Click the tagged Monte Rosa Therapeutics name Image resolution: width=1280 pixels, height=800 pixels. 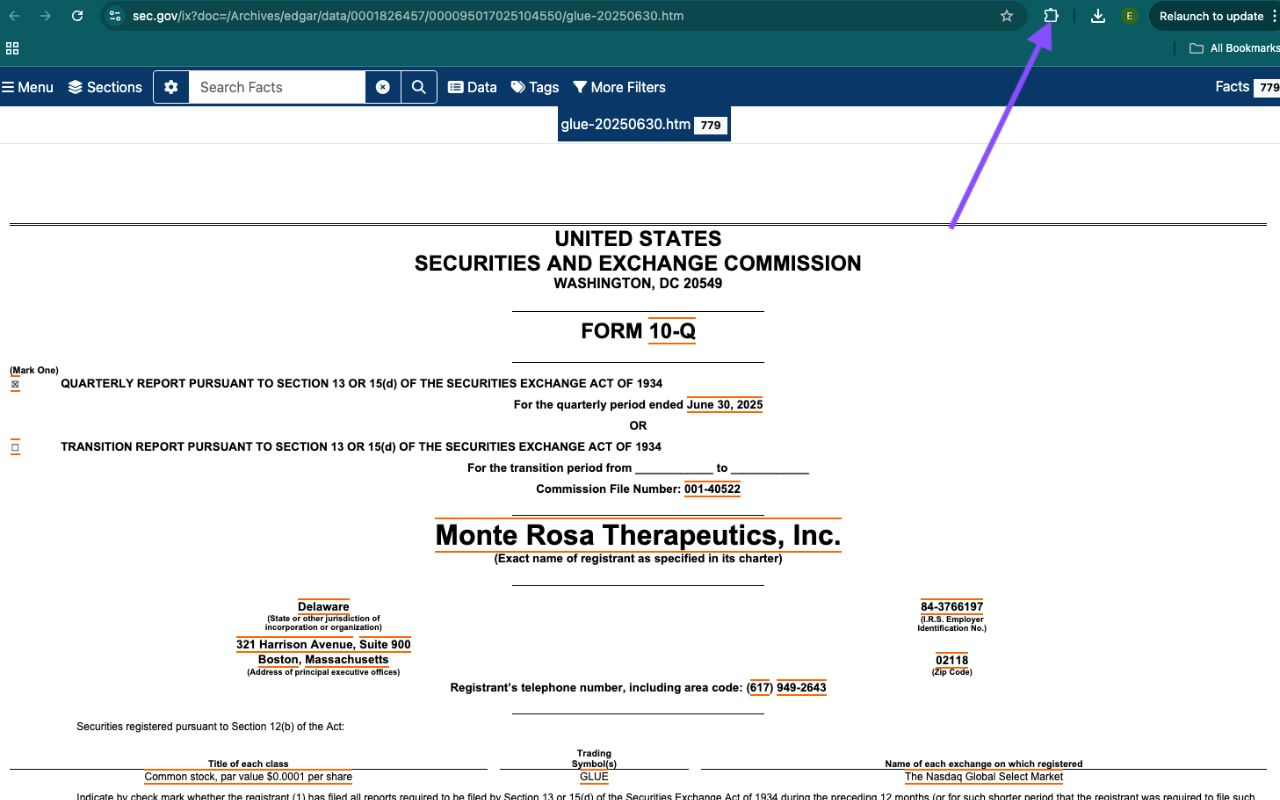[x=638, y=535]
